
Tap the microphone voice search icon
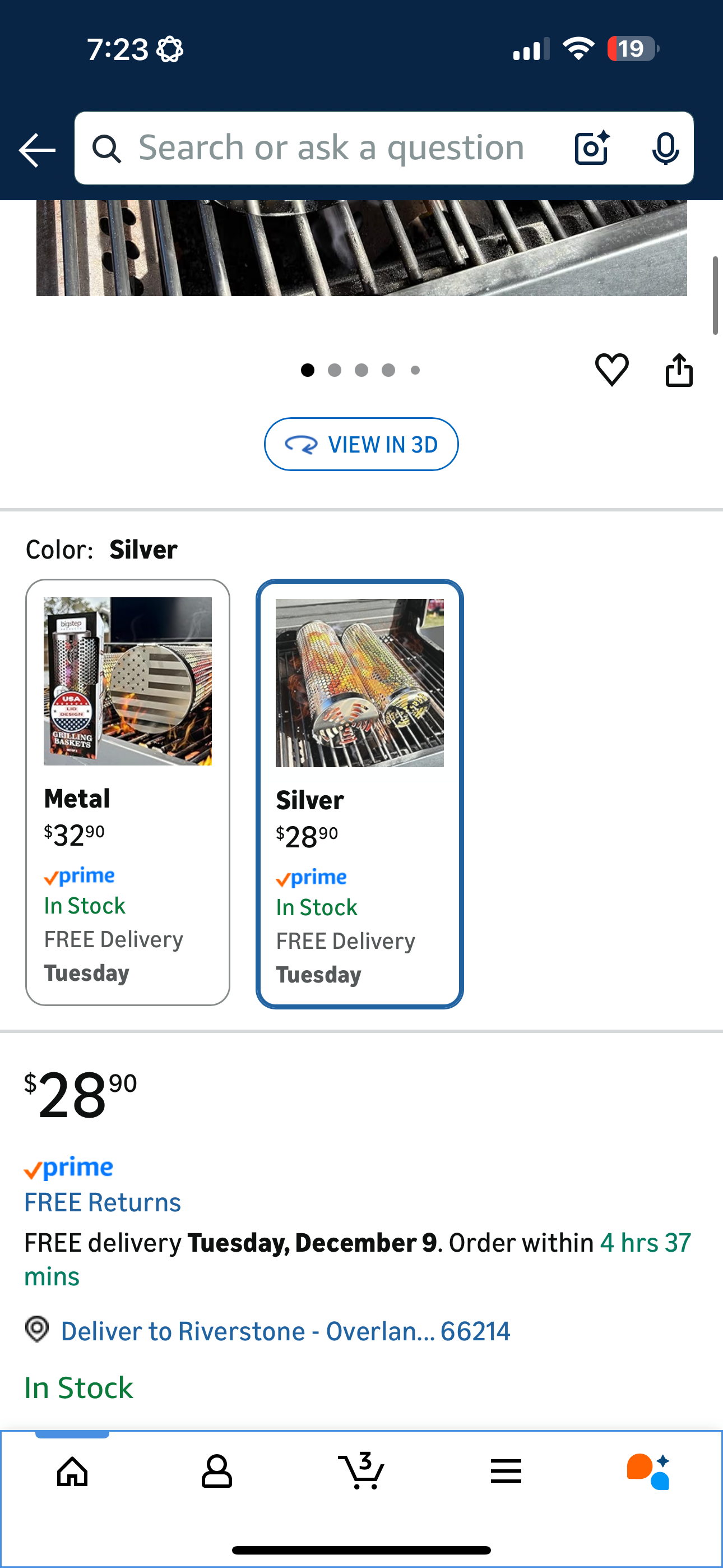[665, 148]
